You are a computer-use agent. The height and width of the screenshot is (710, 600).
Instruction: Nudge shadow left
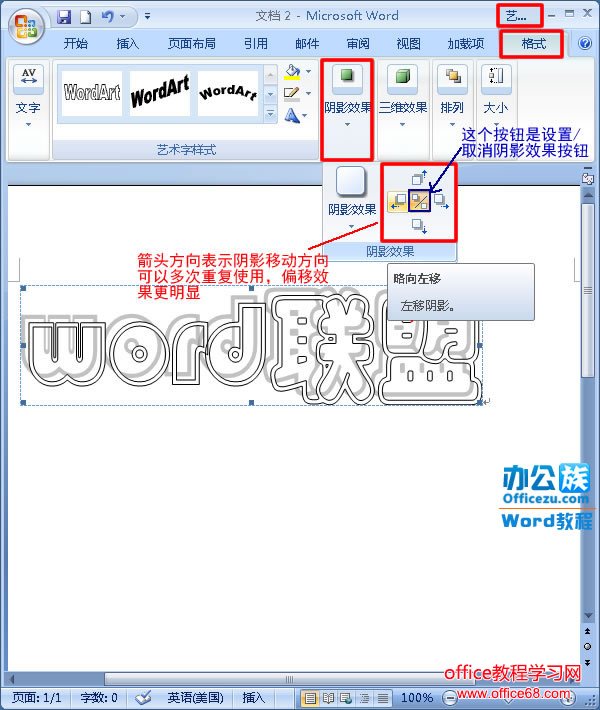click(398, 201)
